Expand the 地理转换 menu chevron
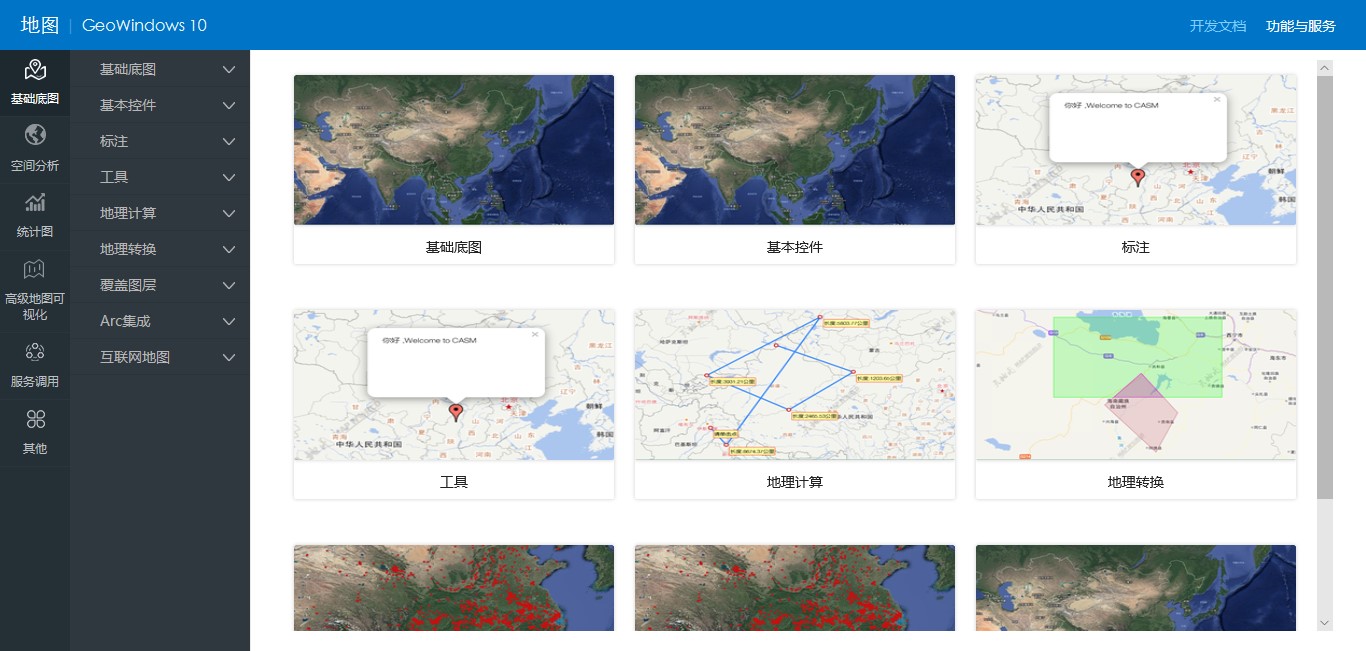 click(x=229, y=250)
